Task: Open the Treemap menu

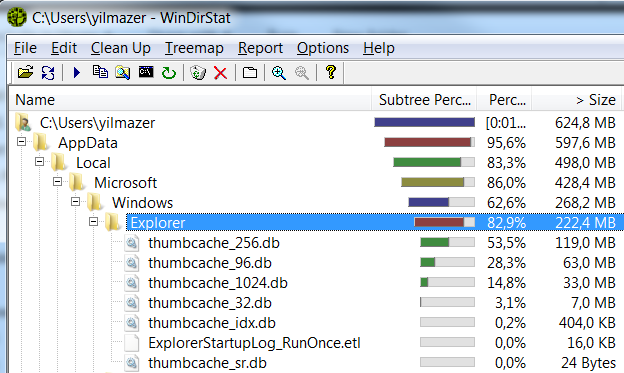Action: [194, 48]
